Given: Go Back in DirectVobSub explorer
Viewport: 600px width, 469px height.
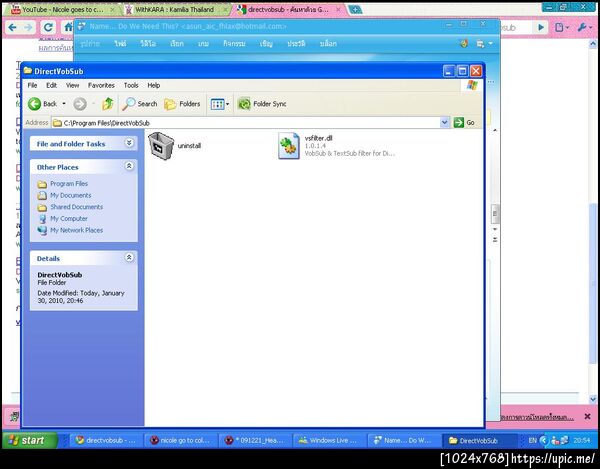Looking at the screenshot, I should click(x=42, y=104).
